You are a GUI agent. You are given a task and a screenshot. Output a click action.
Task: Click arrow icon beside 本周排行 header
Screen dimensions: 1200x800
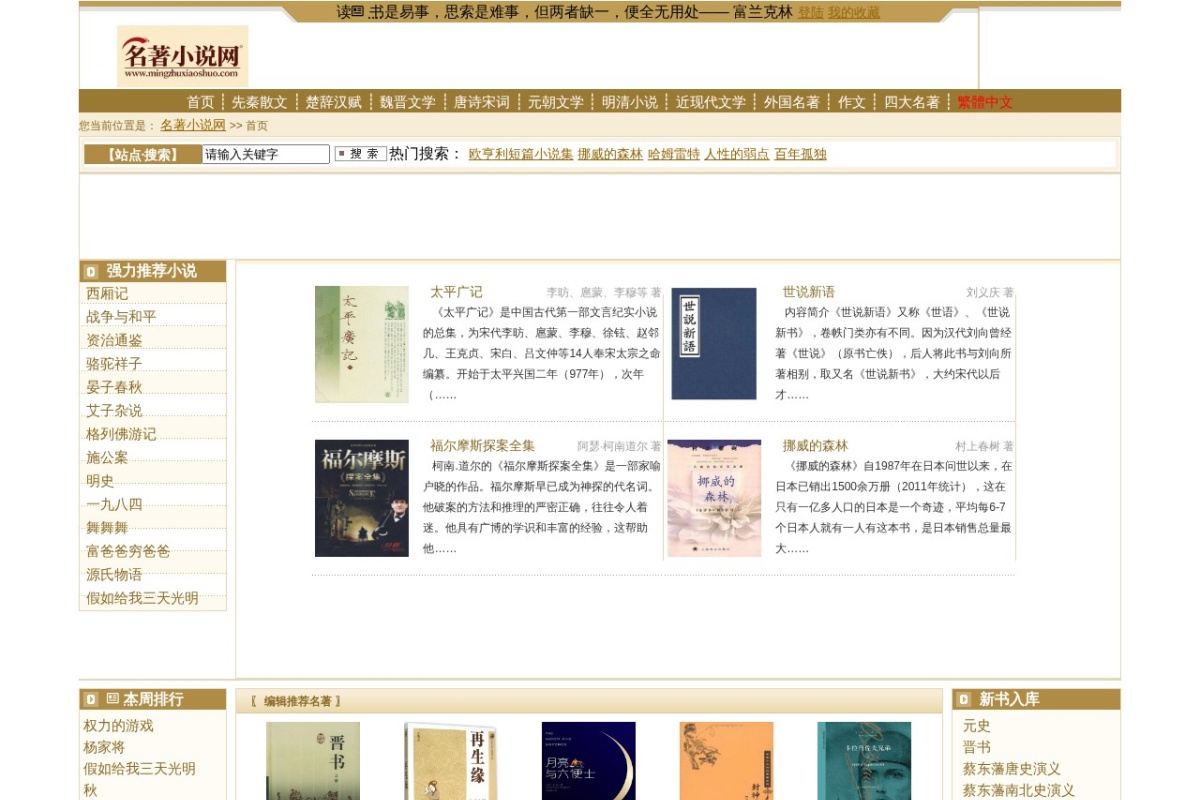tap(91, 699)
